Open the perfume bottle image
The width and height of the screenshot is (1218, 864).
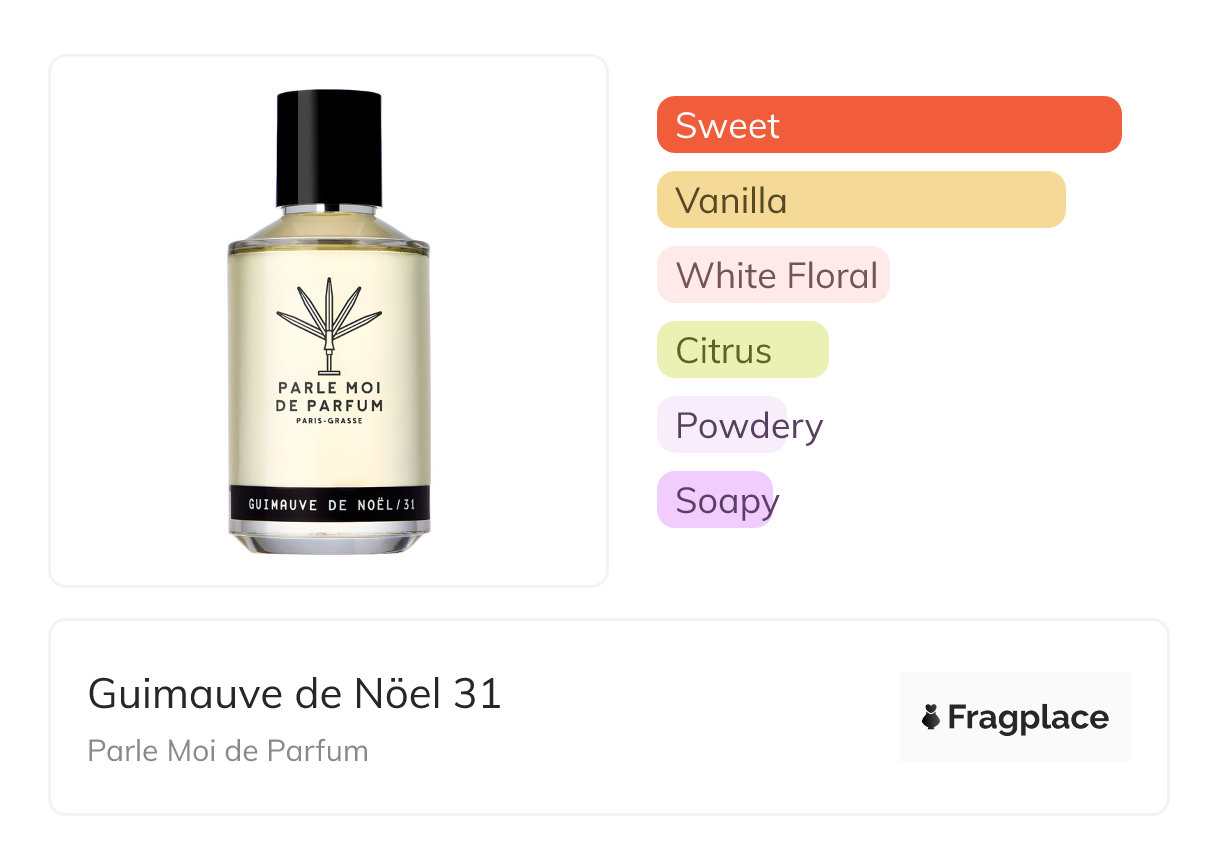(329, 321)
